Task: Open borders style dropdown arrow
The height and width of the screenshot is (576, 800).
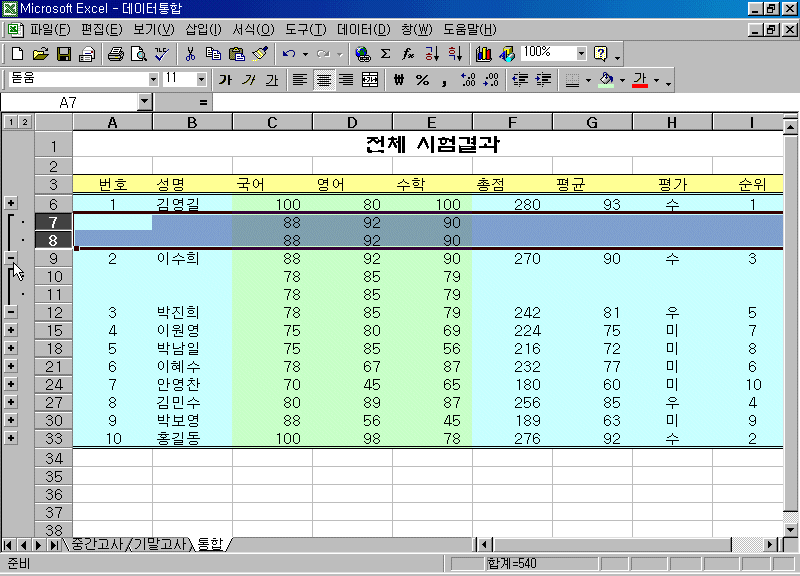Action: (x=588, y=80)
